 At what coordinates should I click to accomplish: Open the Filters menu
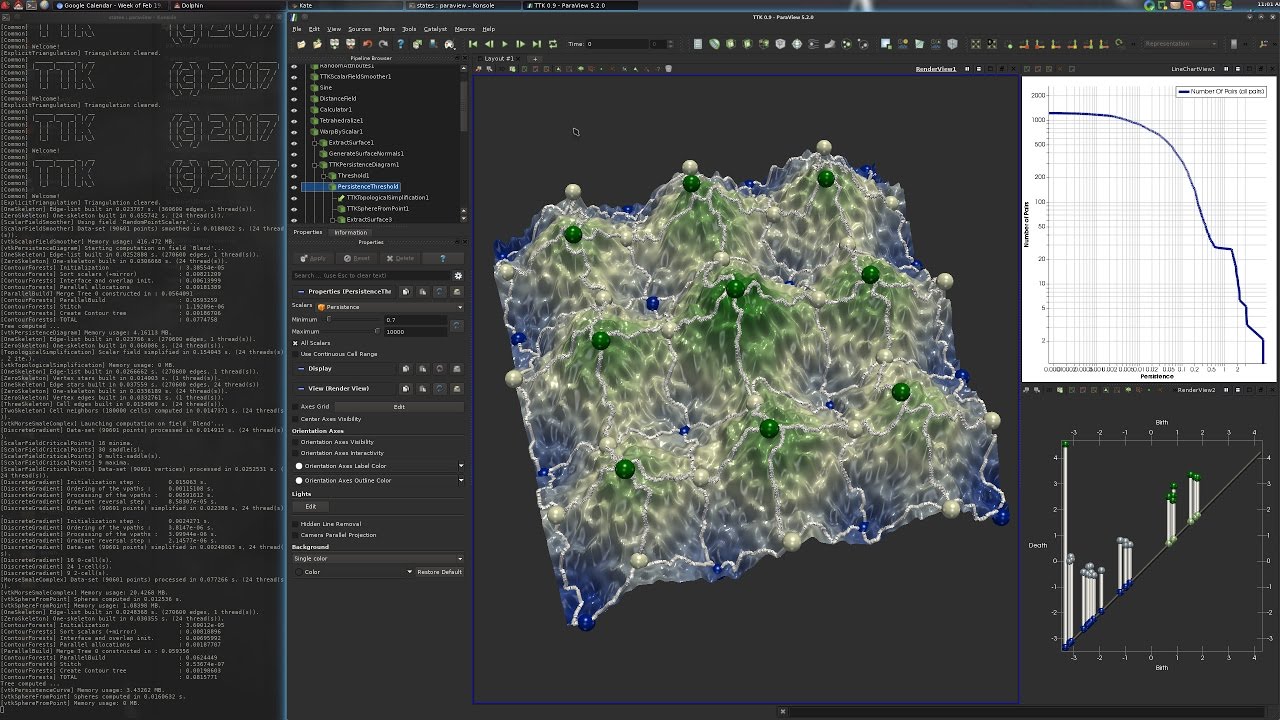pyautogui.click(x=386, y=29)
